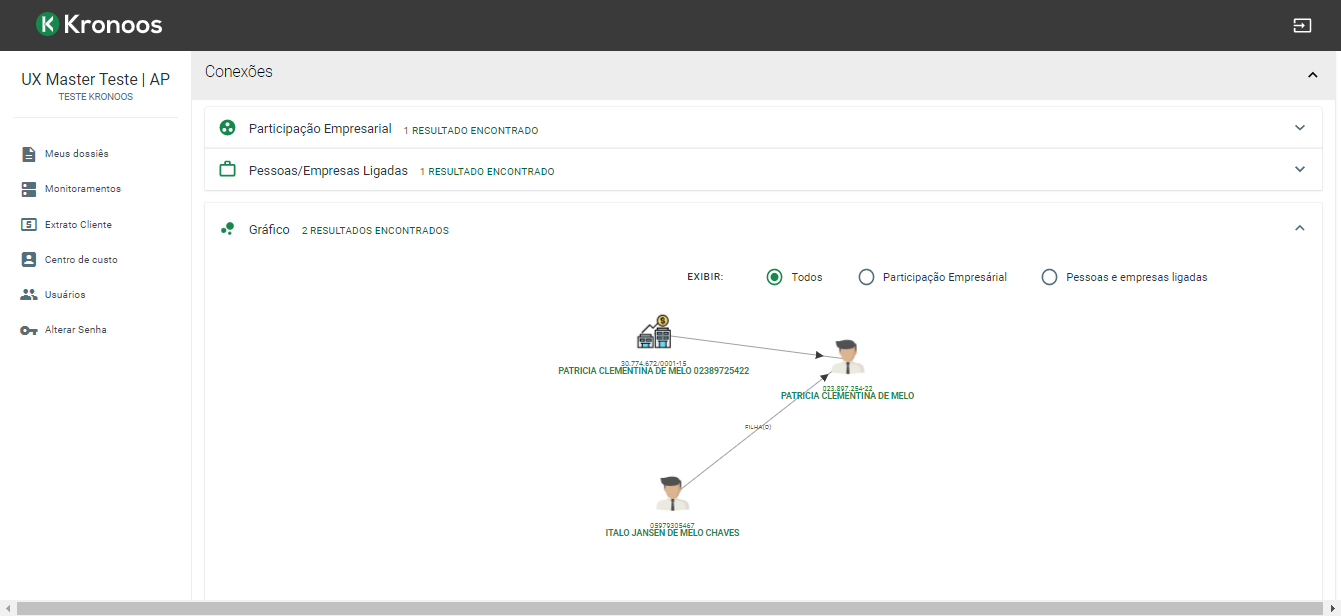Click the 30.774.672/0001-15 CNPJ text
Image resolution: width=1341 pixels, height=616 pixels.
click(654, 363)
